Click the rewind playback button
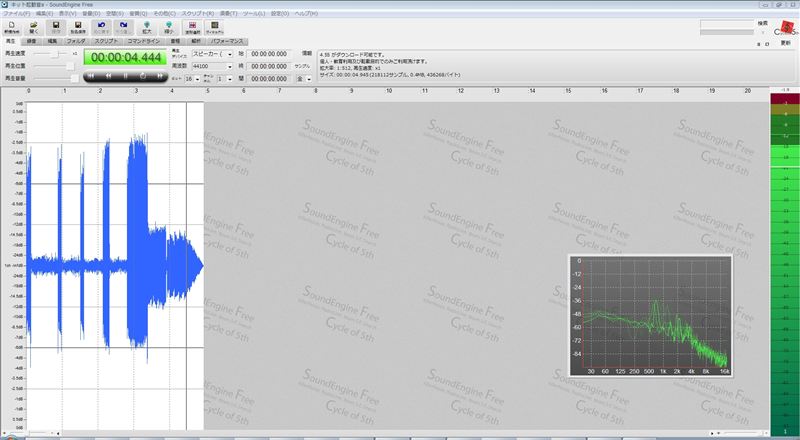The image size is (800, 440). [108, 76]
